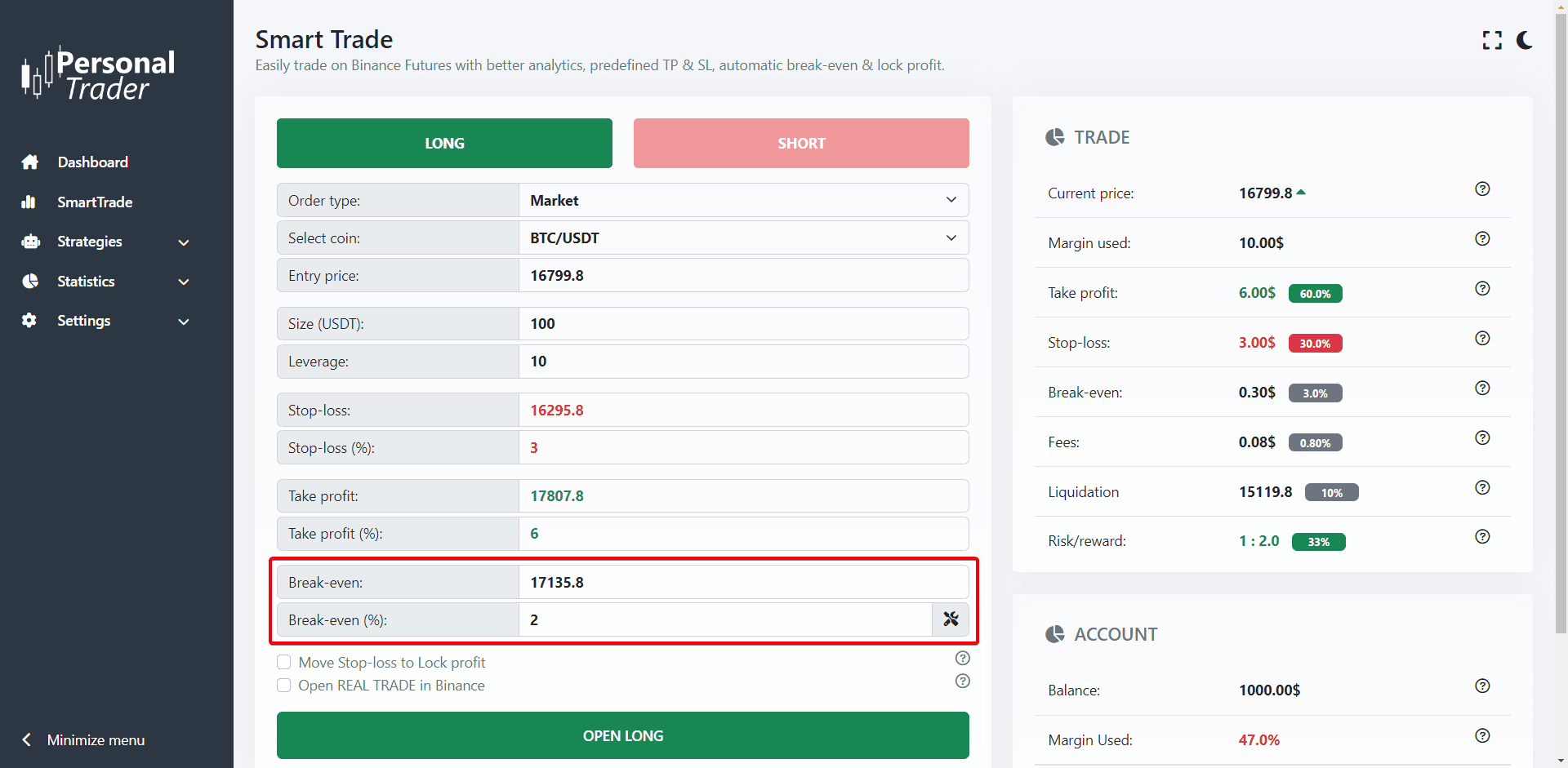The height and width of the screenshot is (768, 1568).
Task: Toggle fullscreen mode icon
Action: (1492, 41)
